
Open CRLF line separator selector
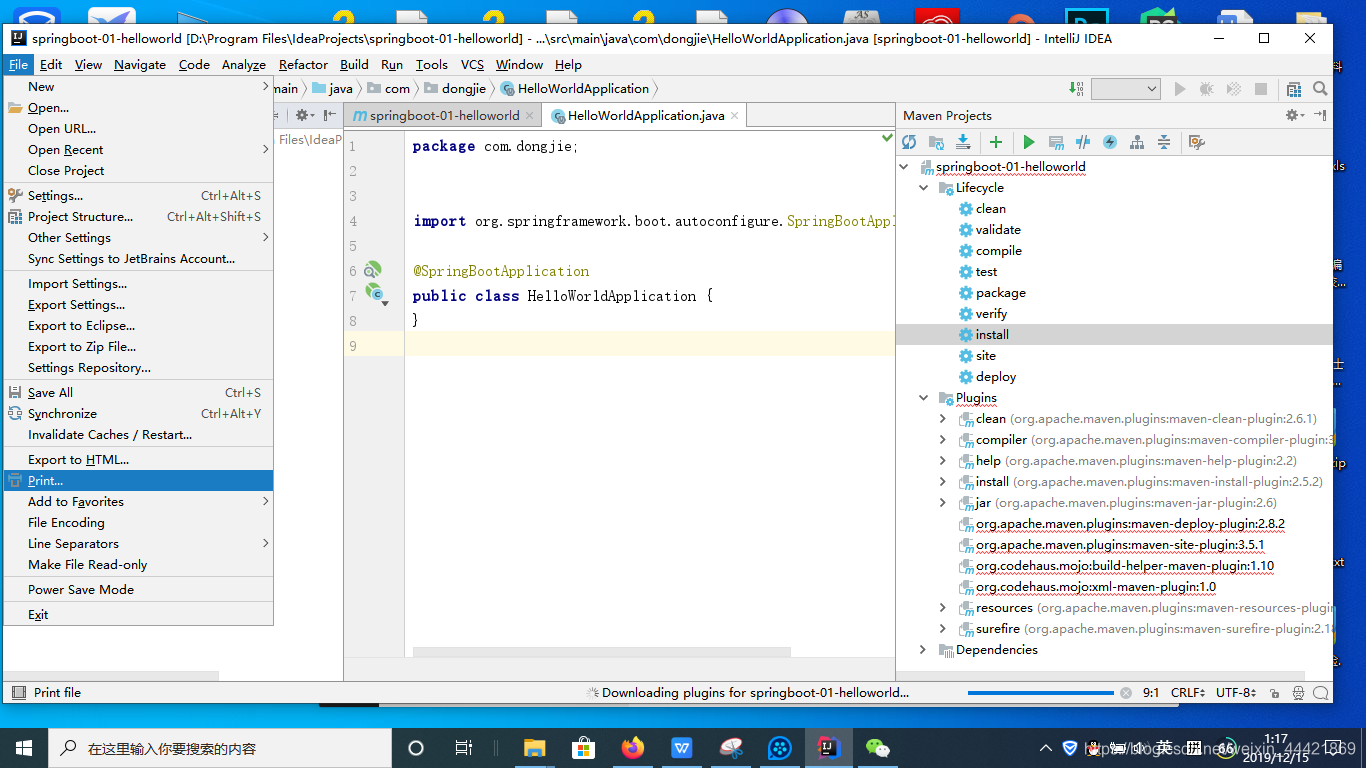click(x=1189, y=692)
